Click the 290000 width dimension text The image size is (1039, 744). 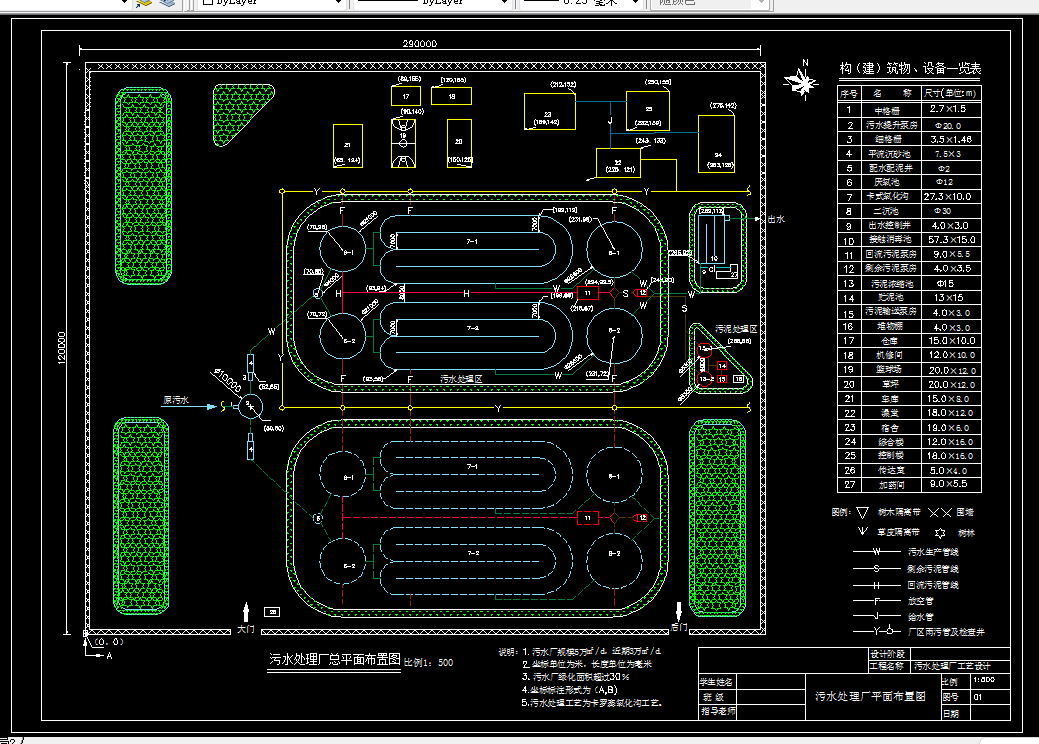pos(419,44)
